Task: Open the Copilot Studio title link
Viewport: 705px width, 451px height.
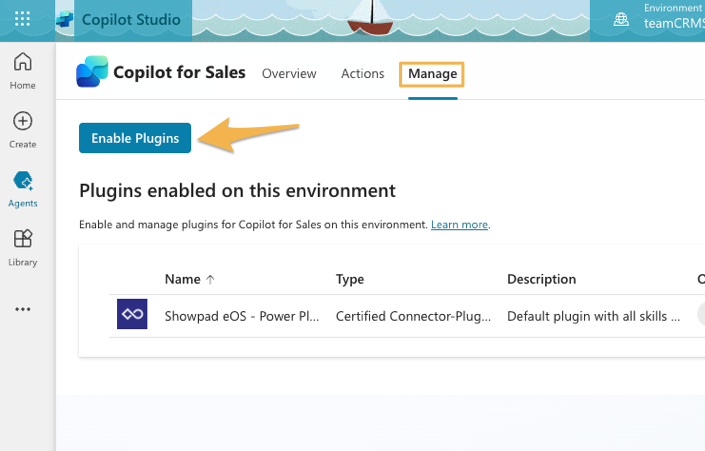Action: point(131,19)
